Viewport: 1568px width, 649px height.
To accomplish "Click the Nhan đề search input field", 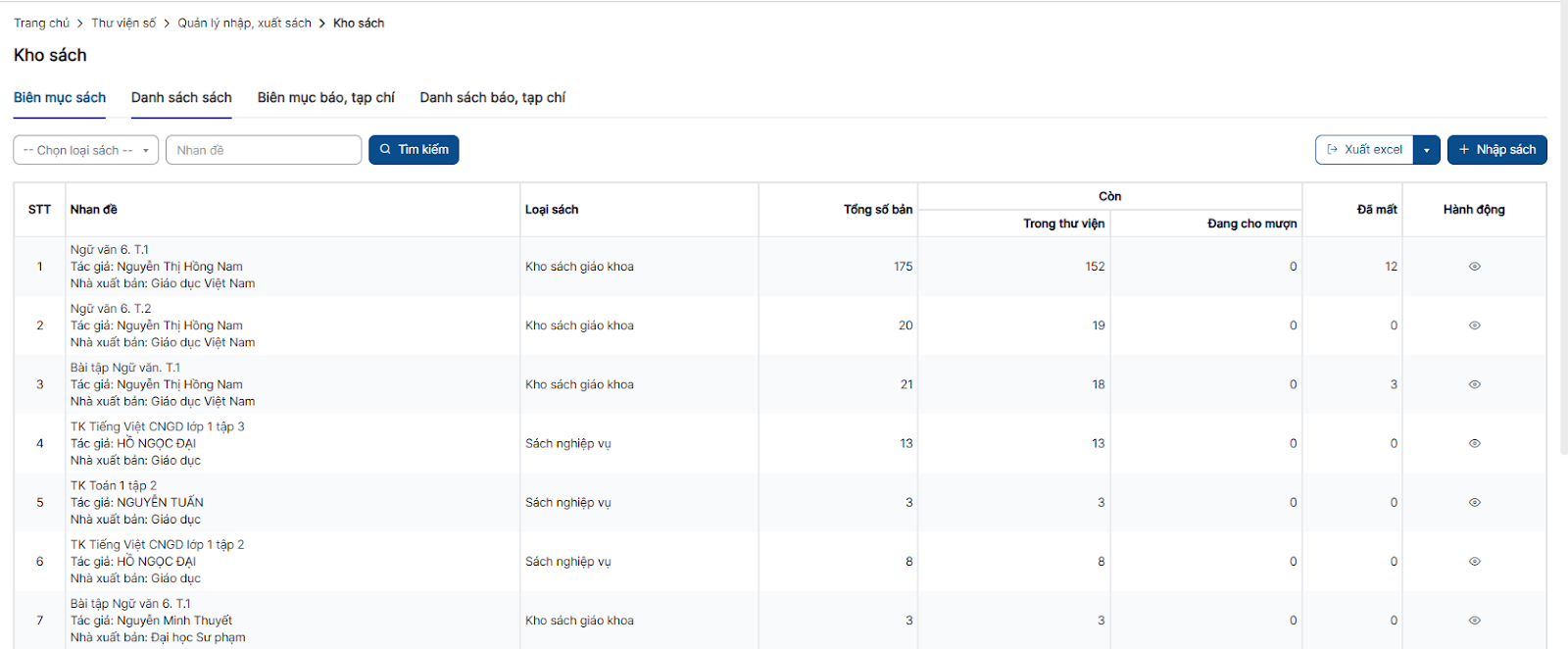I will click(263, 150).
